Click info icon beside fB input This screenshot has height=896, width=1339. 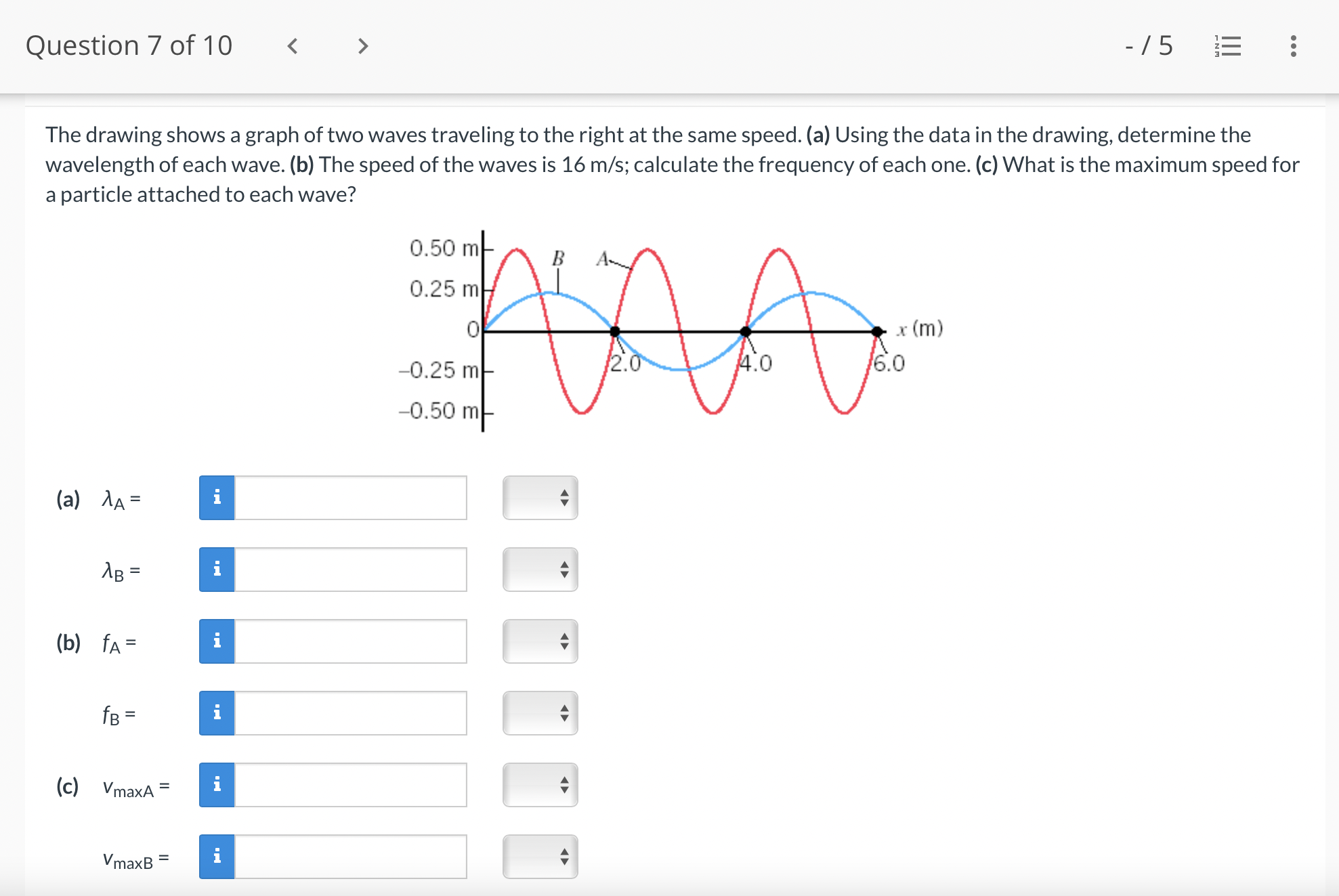tap(217, 713)
